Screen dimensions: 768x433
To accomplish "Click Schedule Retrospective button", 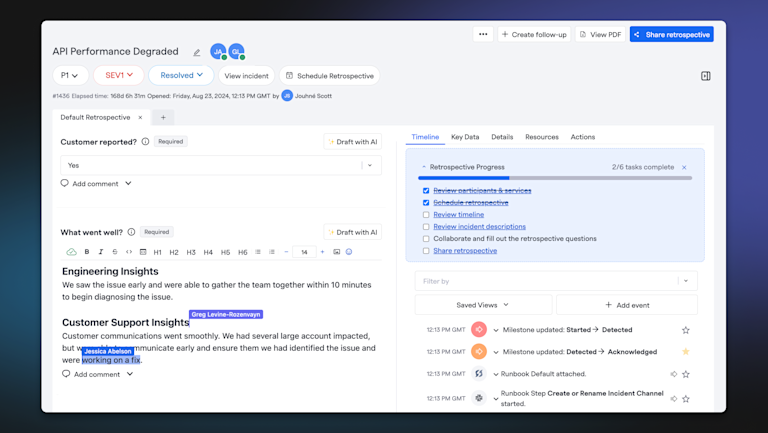I will [x=330, y=76].
